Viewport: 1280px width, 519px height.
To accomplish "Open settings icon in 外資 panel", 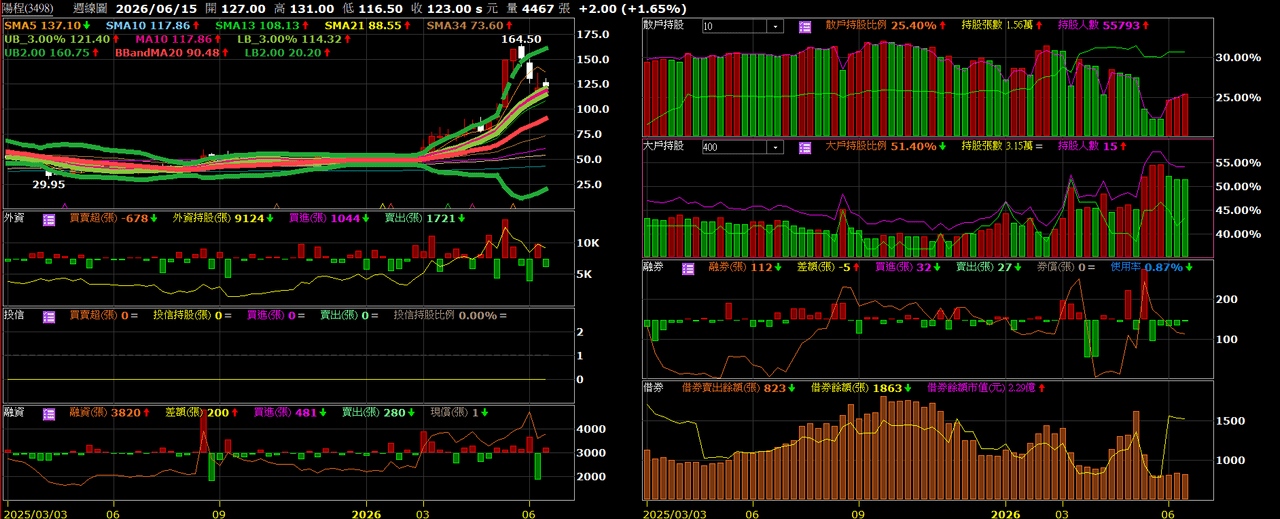I will coord(49,218).
